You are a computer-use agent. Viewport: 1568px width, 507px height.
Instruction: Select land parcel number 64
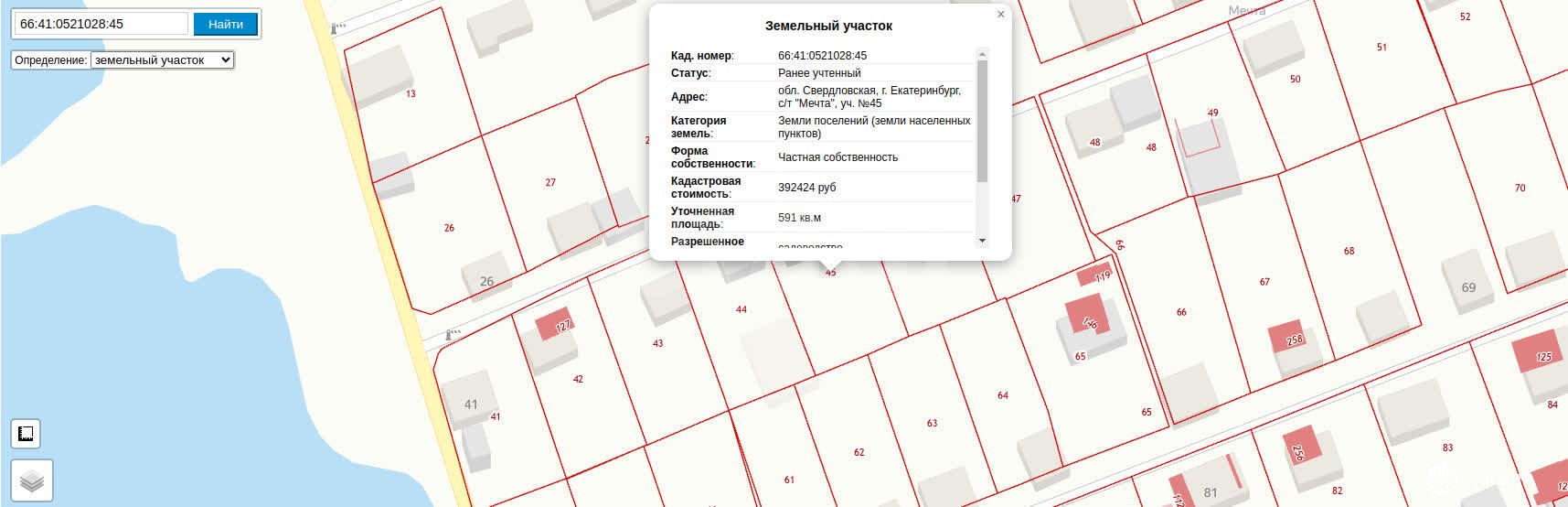[1002, 395]
